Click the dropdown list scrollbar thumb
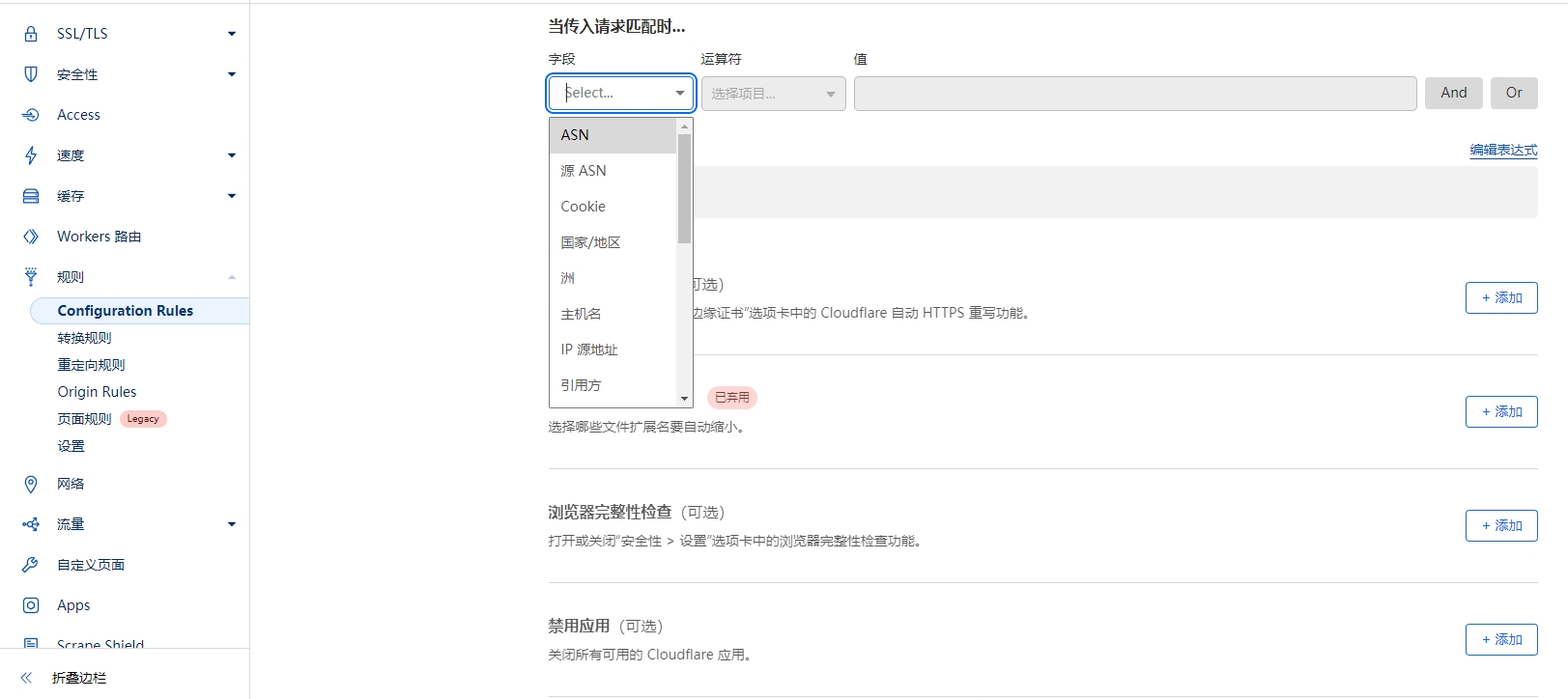Viewport: 1568px width, 699px height. point(684,188)
